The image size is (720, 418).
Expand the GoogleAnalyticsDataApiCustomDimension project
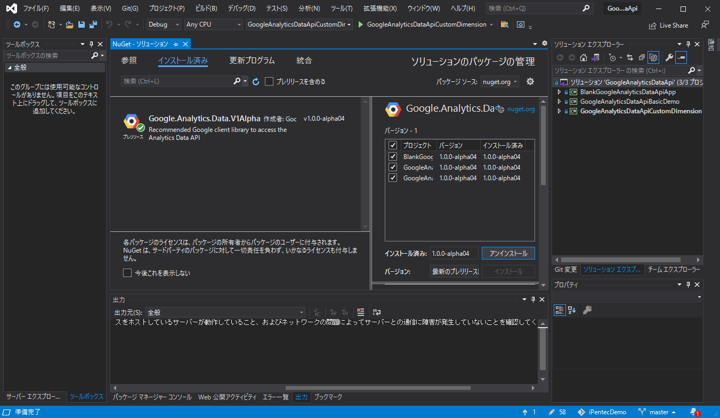pos(559,111)
